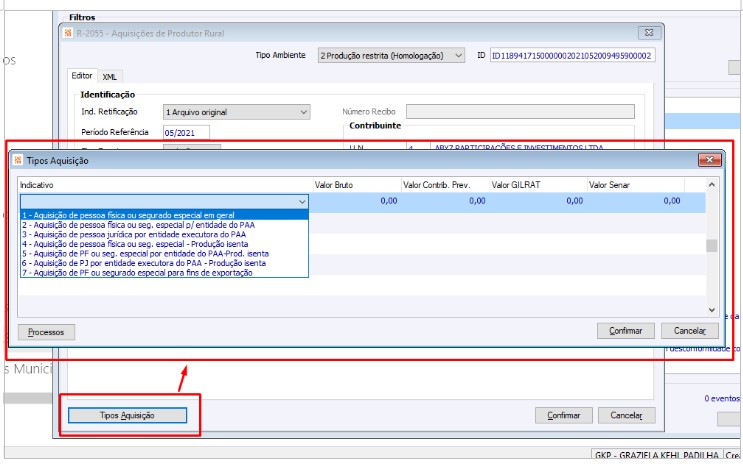The image size is (743, 471).
Task: Pick option 5 - Aquisição de PF PAA-Prod. isenta
Action: pos(164,254)
